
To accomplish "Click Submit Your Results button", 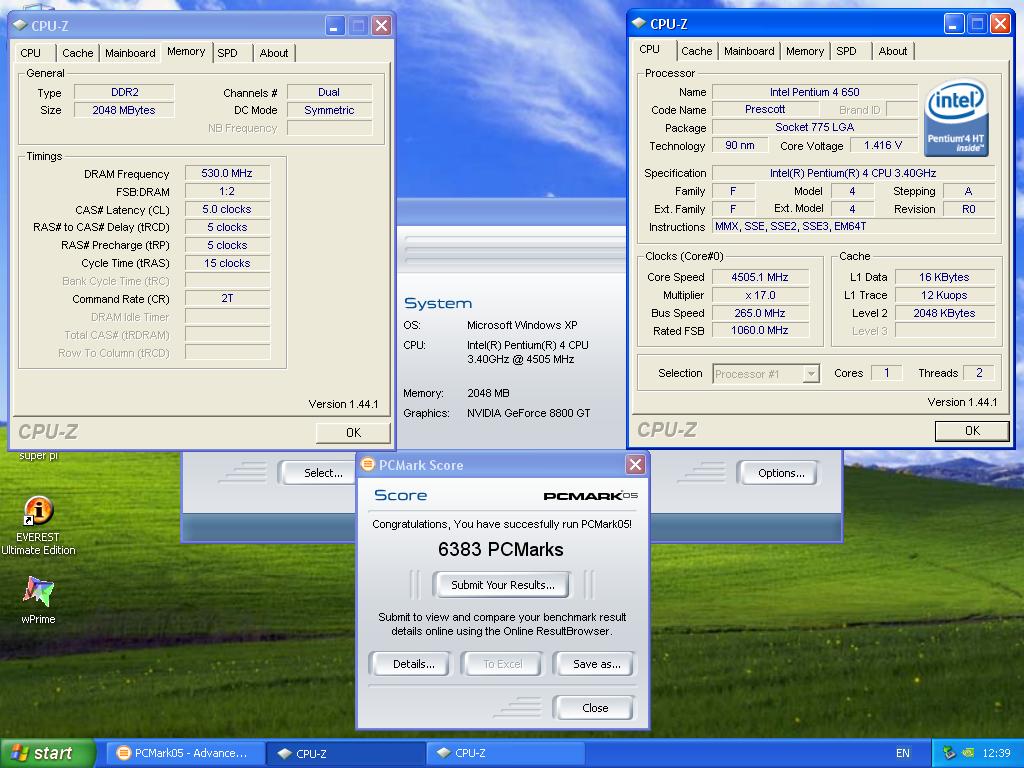I will click(502, 584).
